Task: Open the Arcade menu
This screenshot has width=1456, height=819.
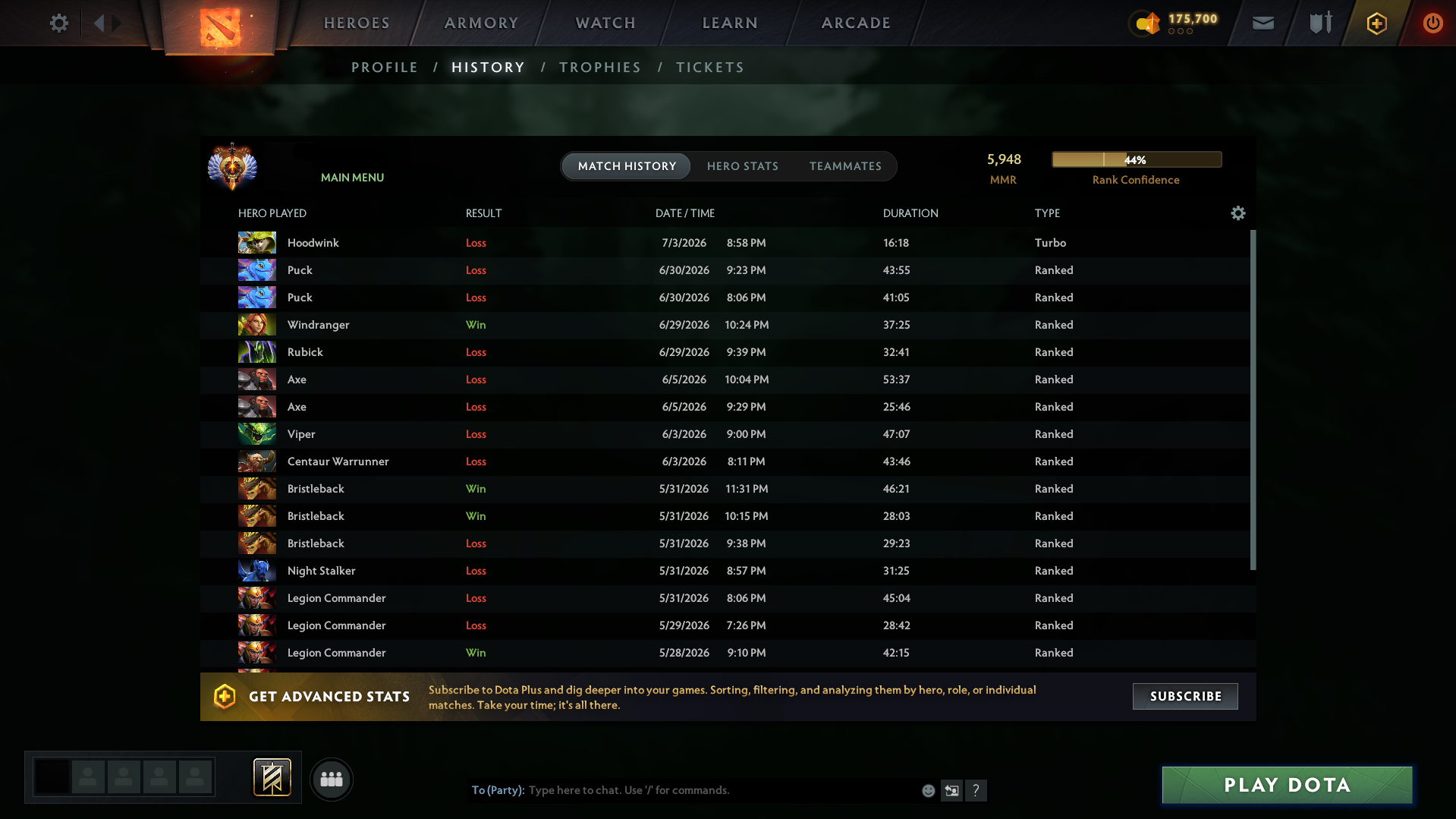Action: pos(856,24)
